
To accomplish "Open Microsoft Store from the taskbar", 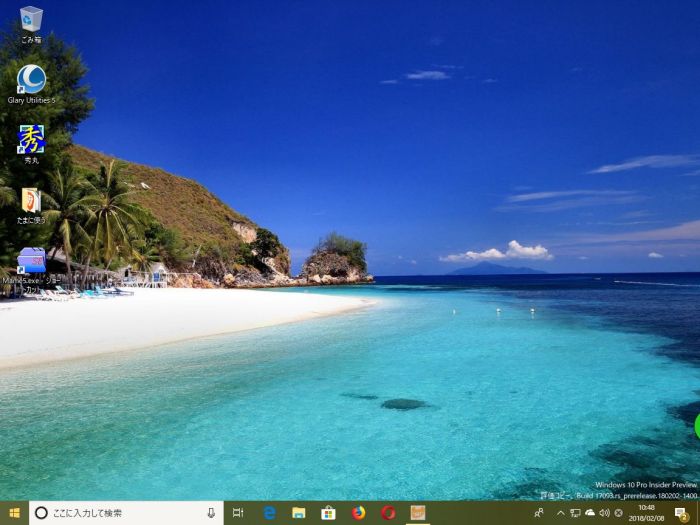I will (328, 513).
